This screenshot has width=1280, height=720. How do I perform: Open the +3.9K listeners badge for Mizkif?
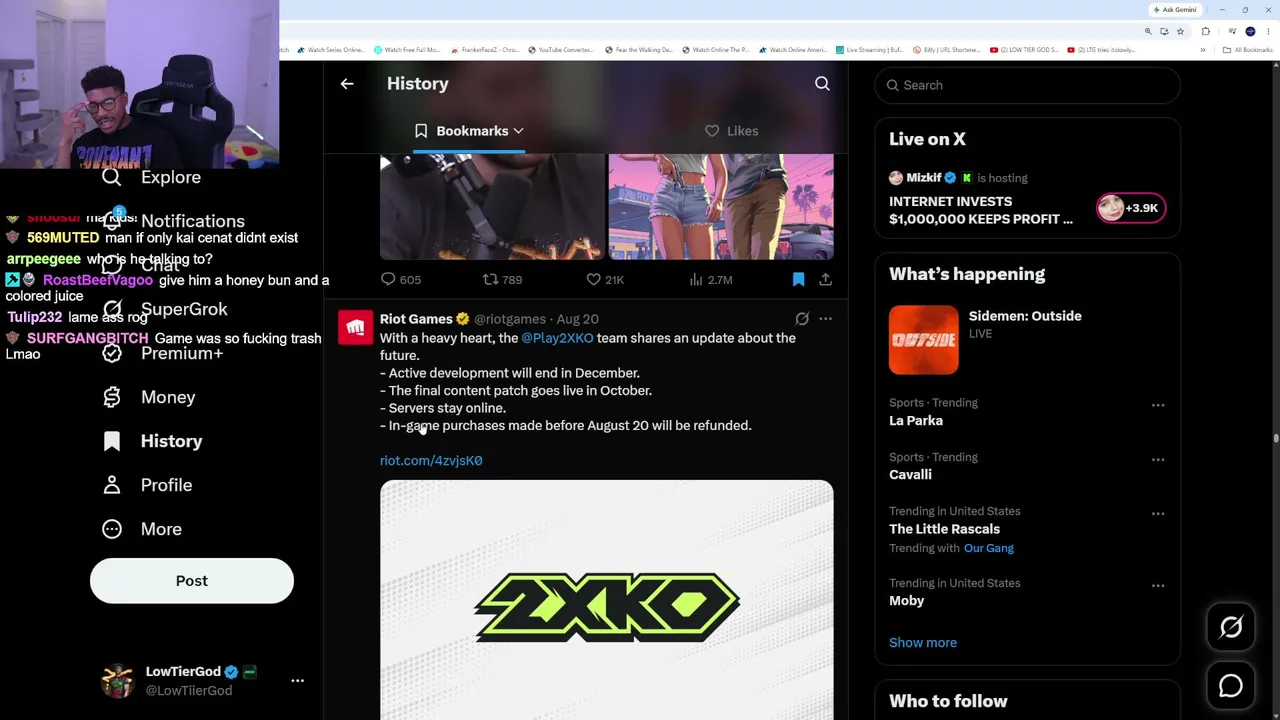1131,208
